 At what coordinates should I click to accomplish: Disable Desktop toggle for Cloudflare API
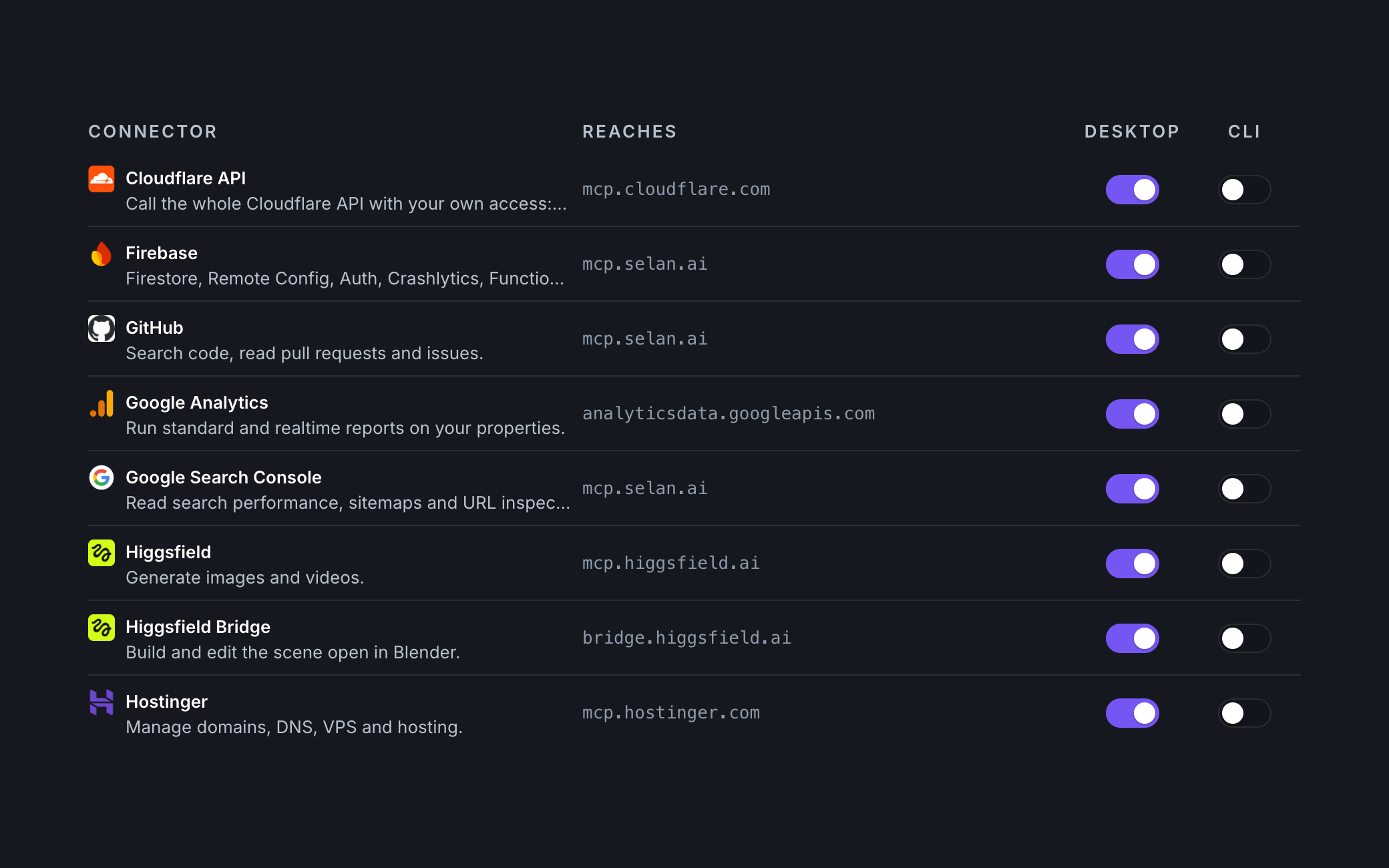click(1133, 190)
